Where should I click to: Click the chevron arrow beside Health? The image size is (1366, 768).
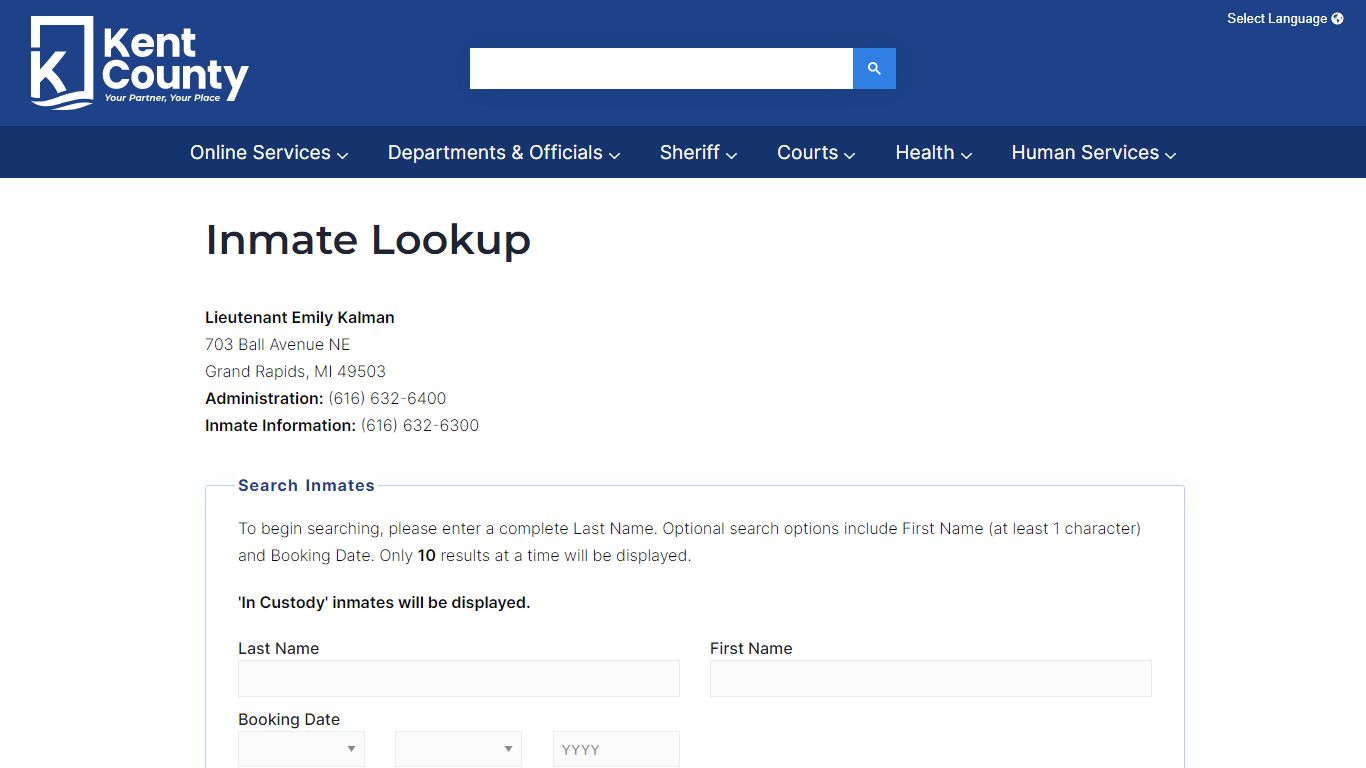coord(967,155)
